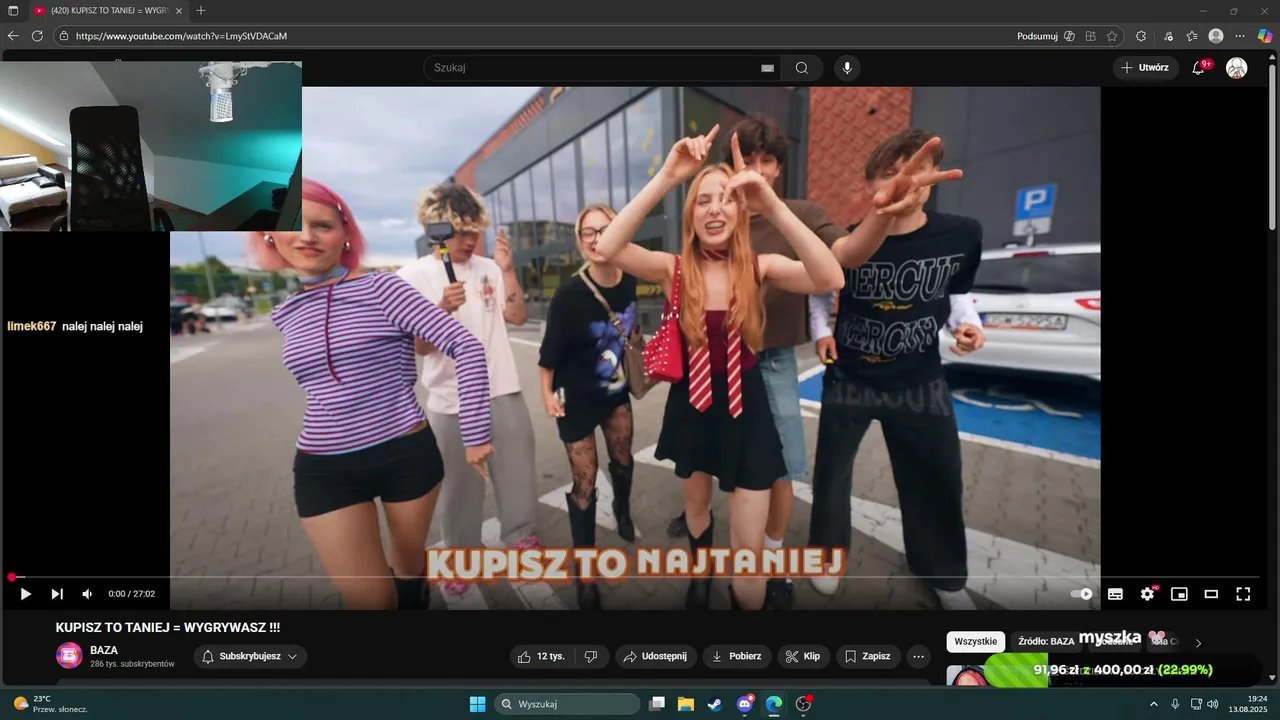The height and width of the screenshot is (720, 1280).
Task: Enter fullscreen video mode
Action: pyautogui.click(x=1243, y=594)
